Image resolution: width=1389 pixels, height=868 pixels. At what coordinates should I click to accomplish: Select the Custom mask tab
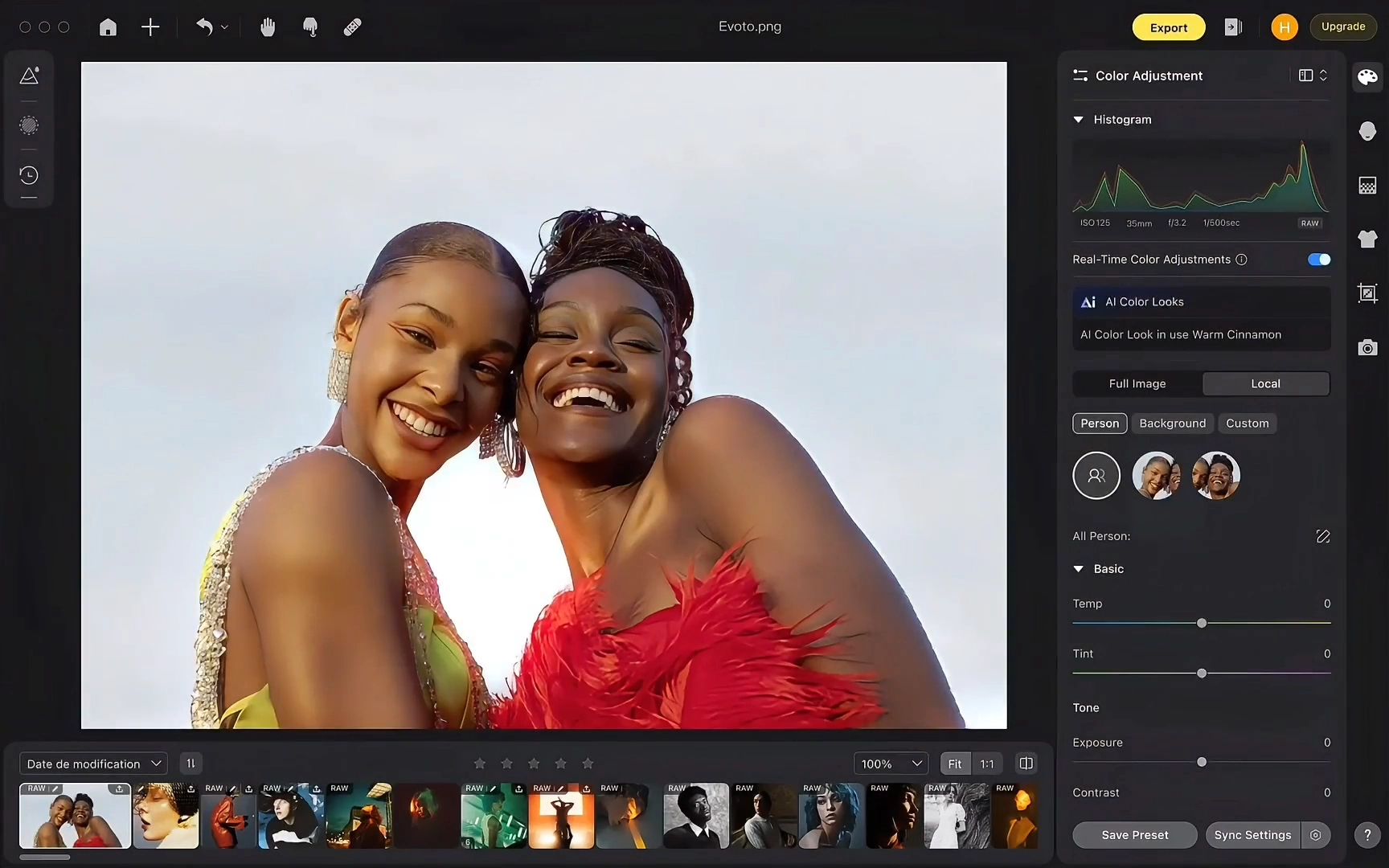[x=1247, y=424]
